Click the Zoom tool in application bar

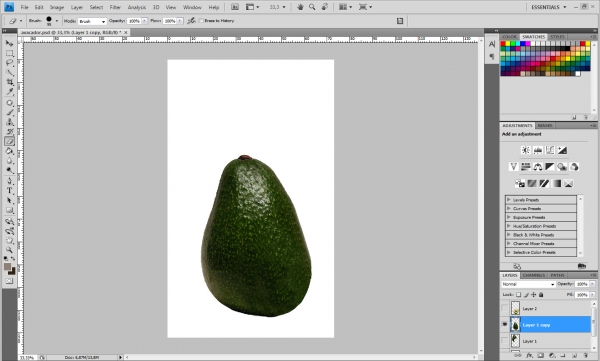tap(312, 7)
